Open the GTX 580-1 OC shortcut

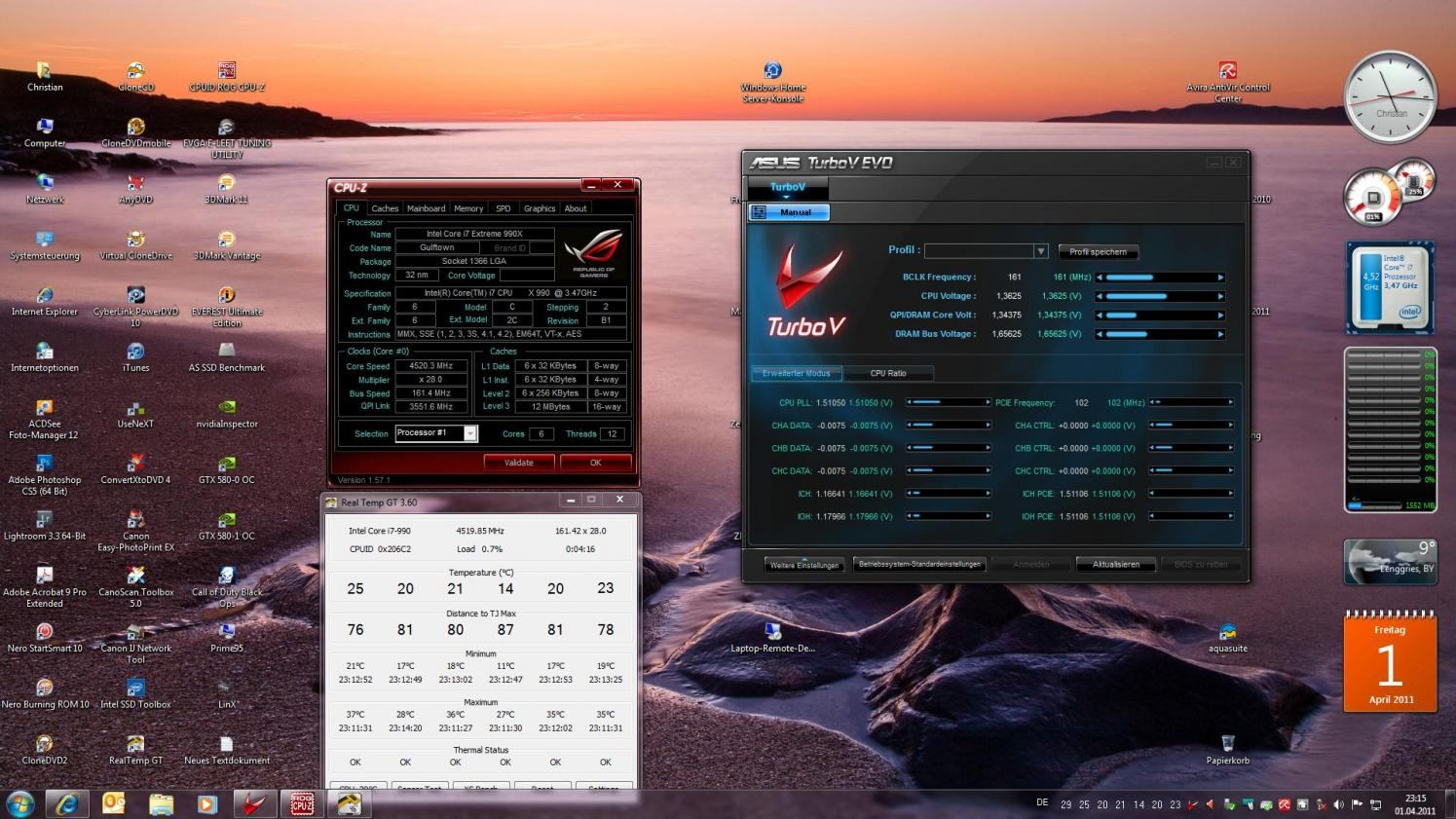tap(227, 526)
